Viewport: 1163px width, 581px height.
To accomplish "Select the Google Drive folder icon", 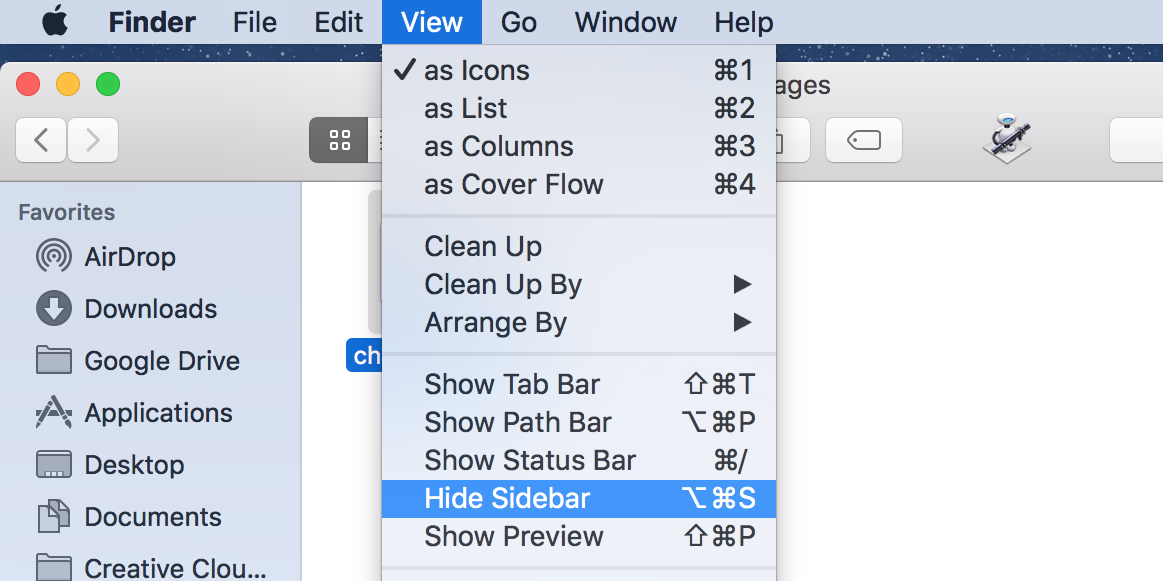I will click(x=54, y=361).
